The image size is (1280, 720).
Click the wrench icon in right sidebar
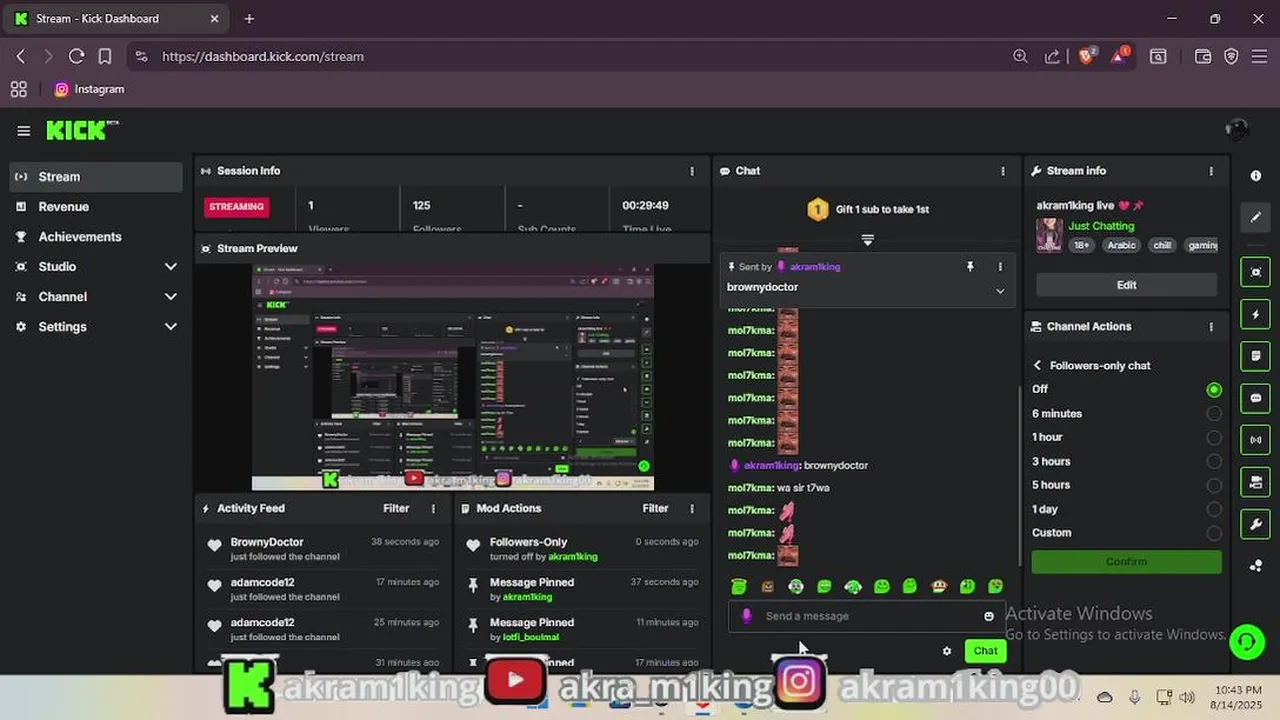[1256, 524]
